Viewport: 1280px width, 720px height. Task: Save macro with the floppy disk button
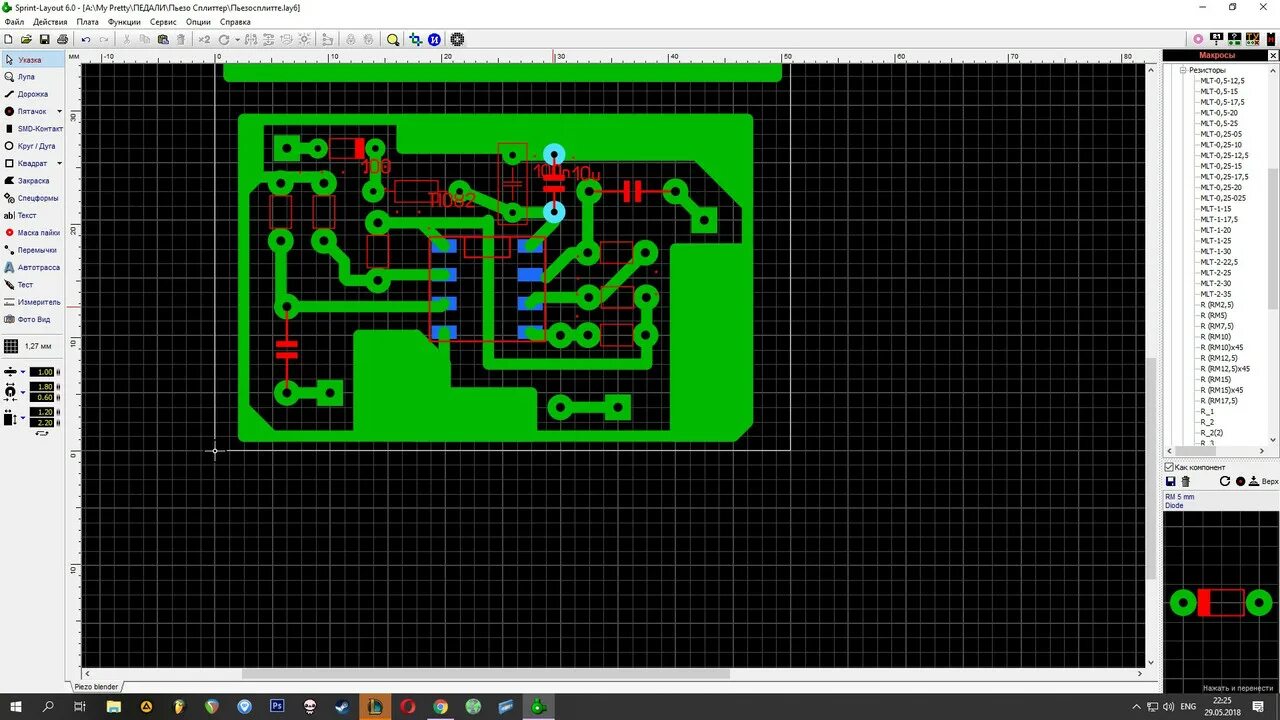click(1171, 481)
